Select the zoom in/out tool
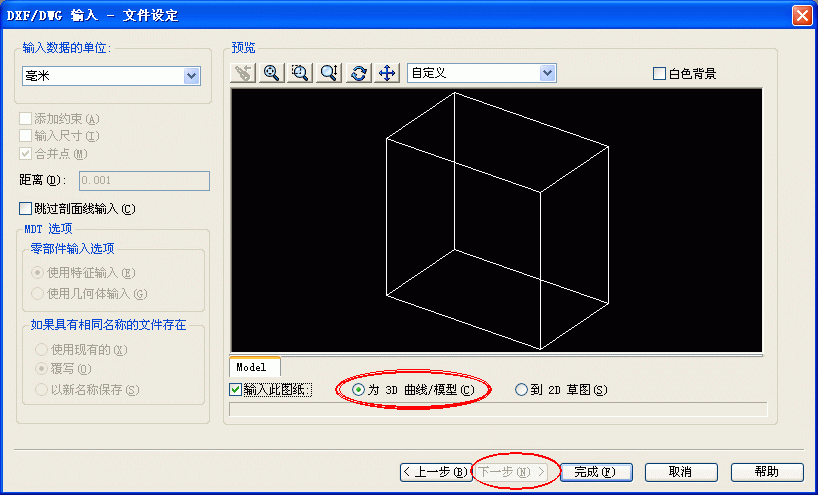 pyautogui.click(x=329, y=73)
